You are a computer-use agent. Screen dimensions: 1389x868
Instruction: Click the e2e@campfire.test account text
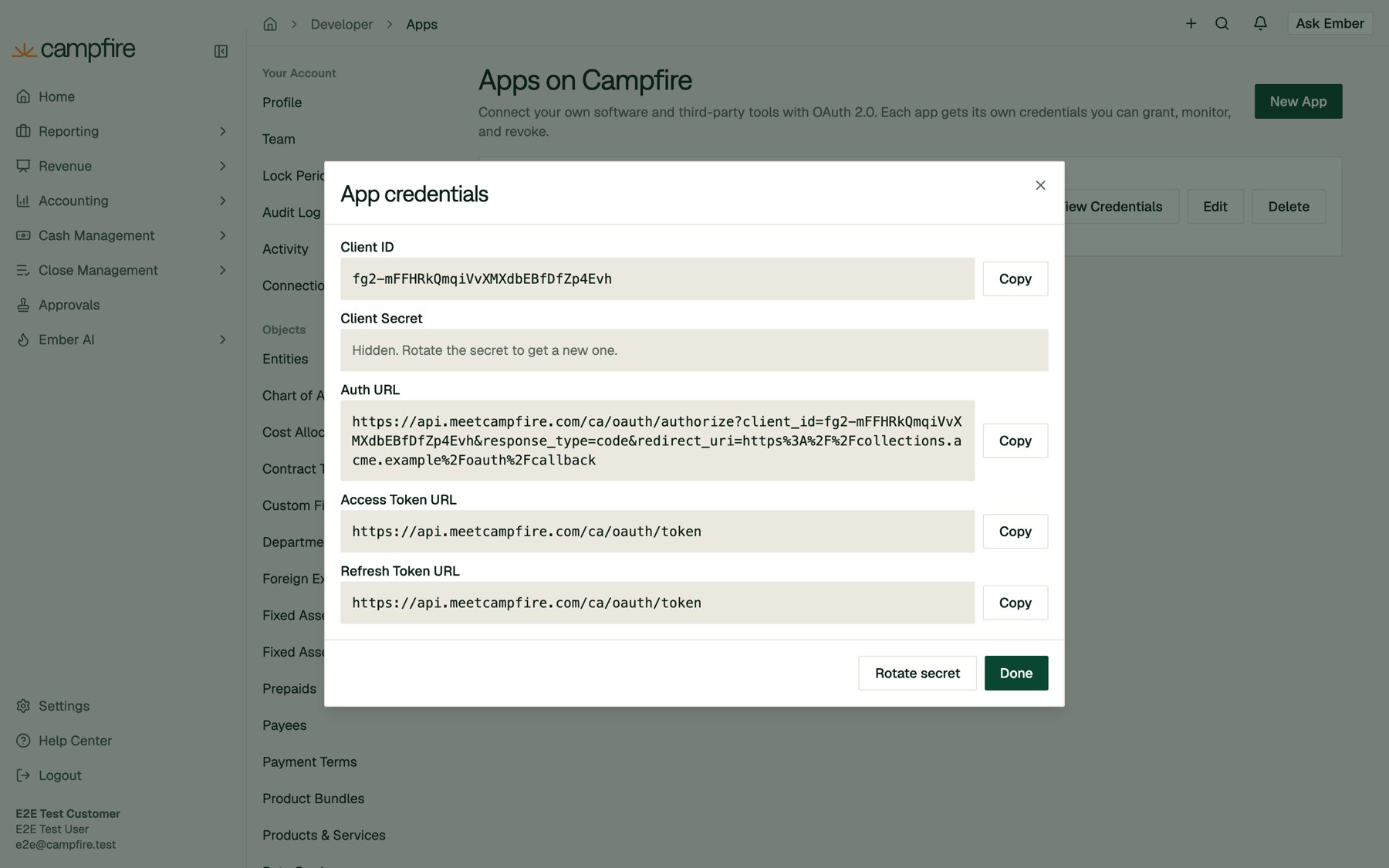click(x=66, y=844)
